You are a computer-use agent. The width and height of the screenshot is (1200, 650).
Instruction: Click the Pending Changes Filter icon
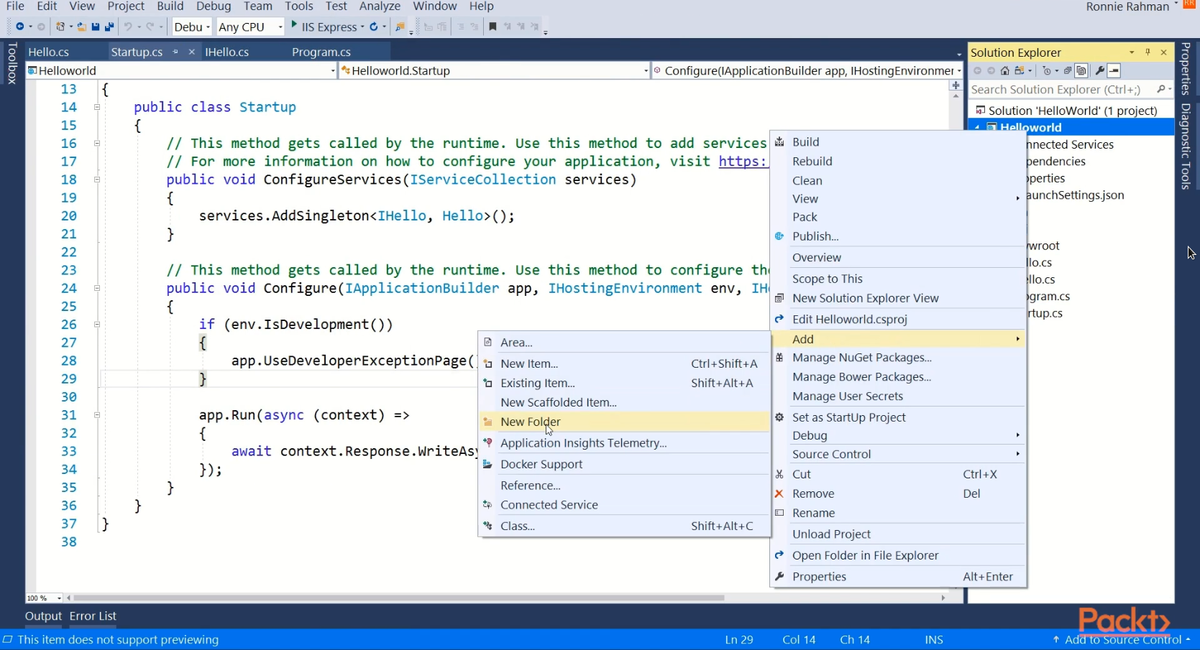point(1047,70)
